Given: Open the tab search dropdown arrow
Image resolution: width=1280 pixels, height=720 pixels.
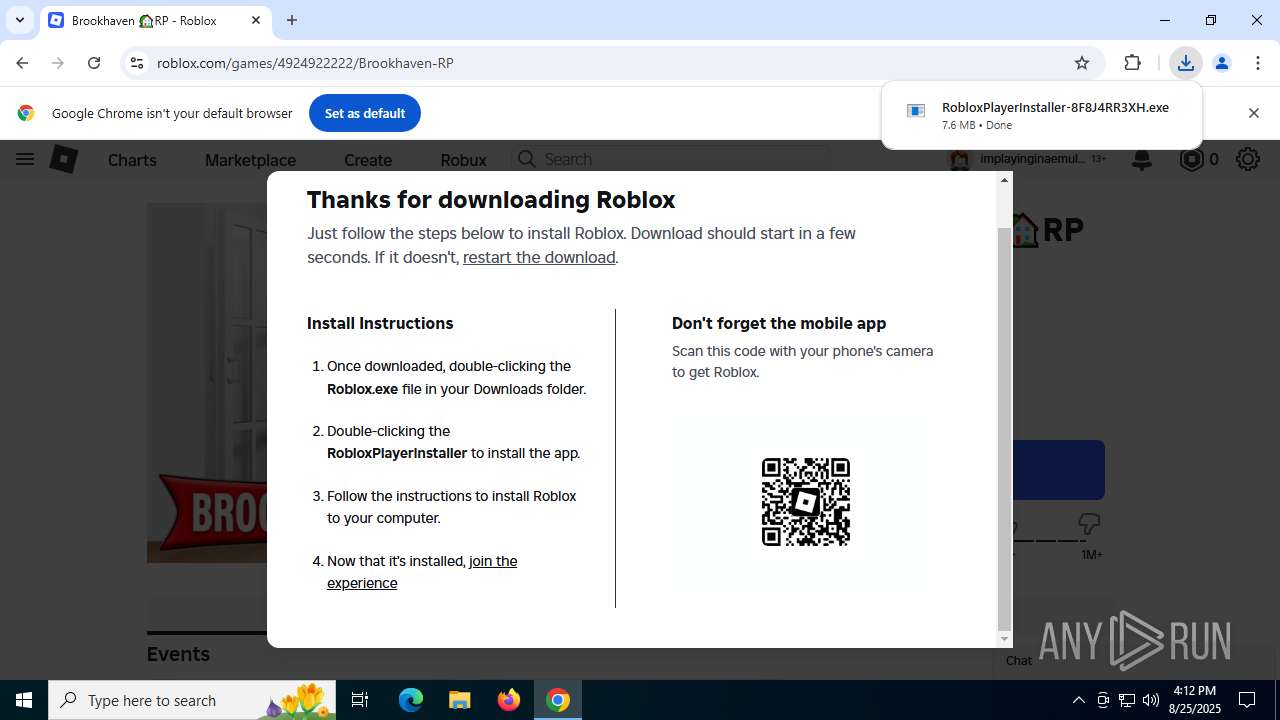Looking at the screenshot, I should tap(19, 20).
